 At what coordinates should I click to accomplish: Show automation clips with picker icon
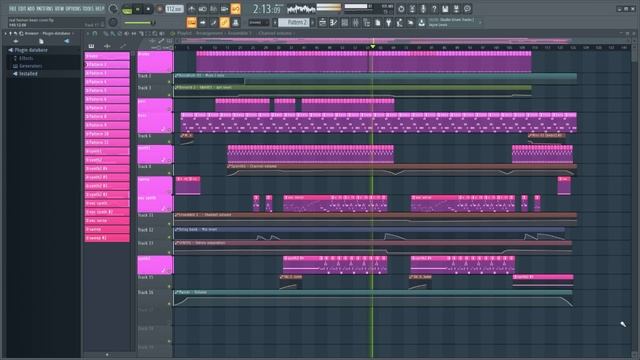(123, 46)
